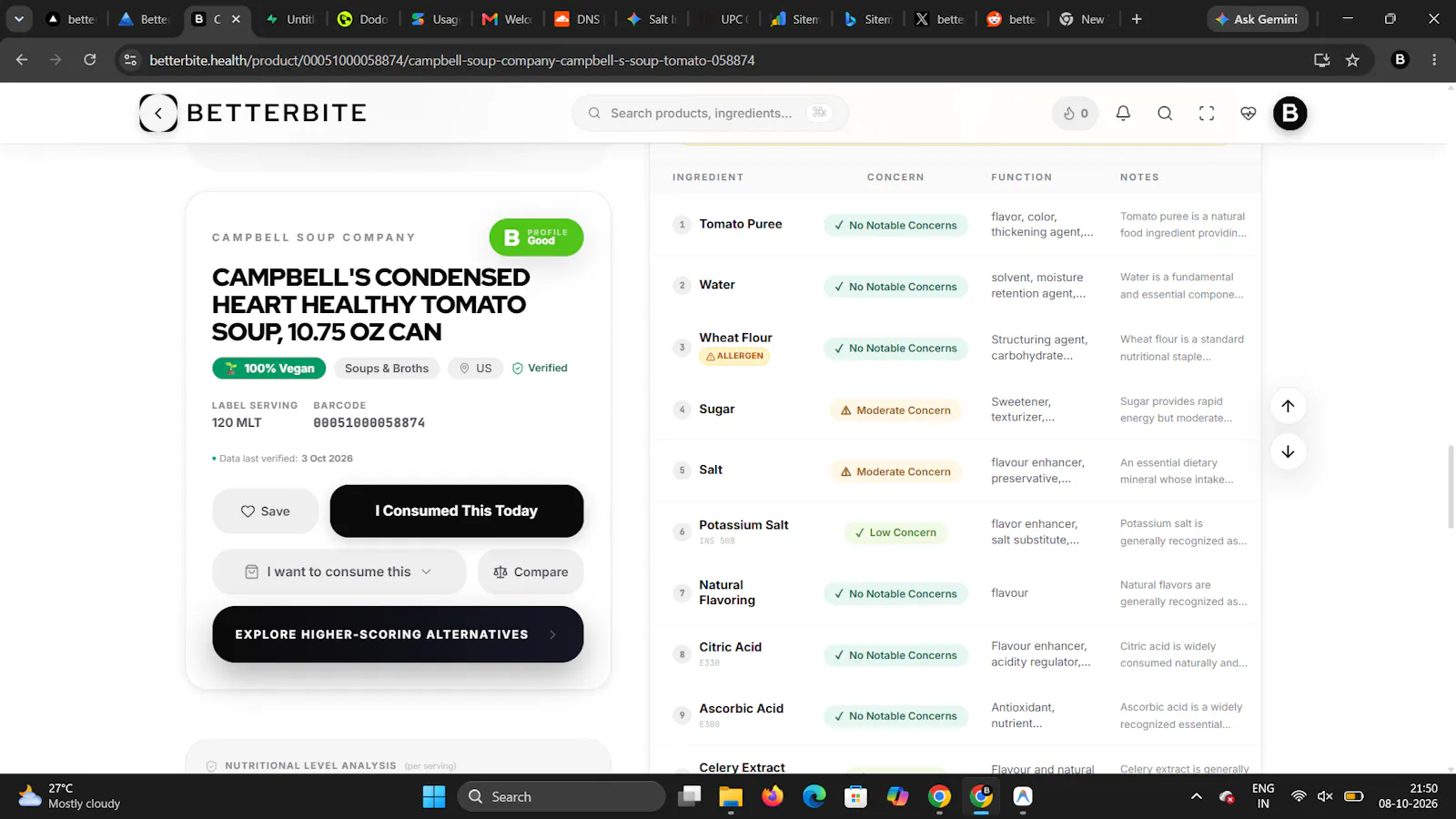Select the Tomato Puree ingredient row
This screenshot has height=819, width=1456.
click(x=955, y=225)
